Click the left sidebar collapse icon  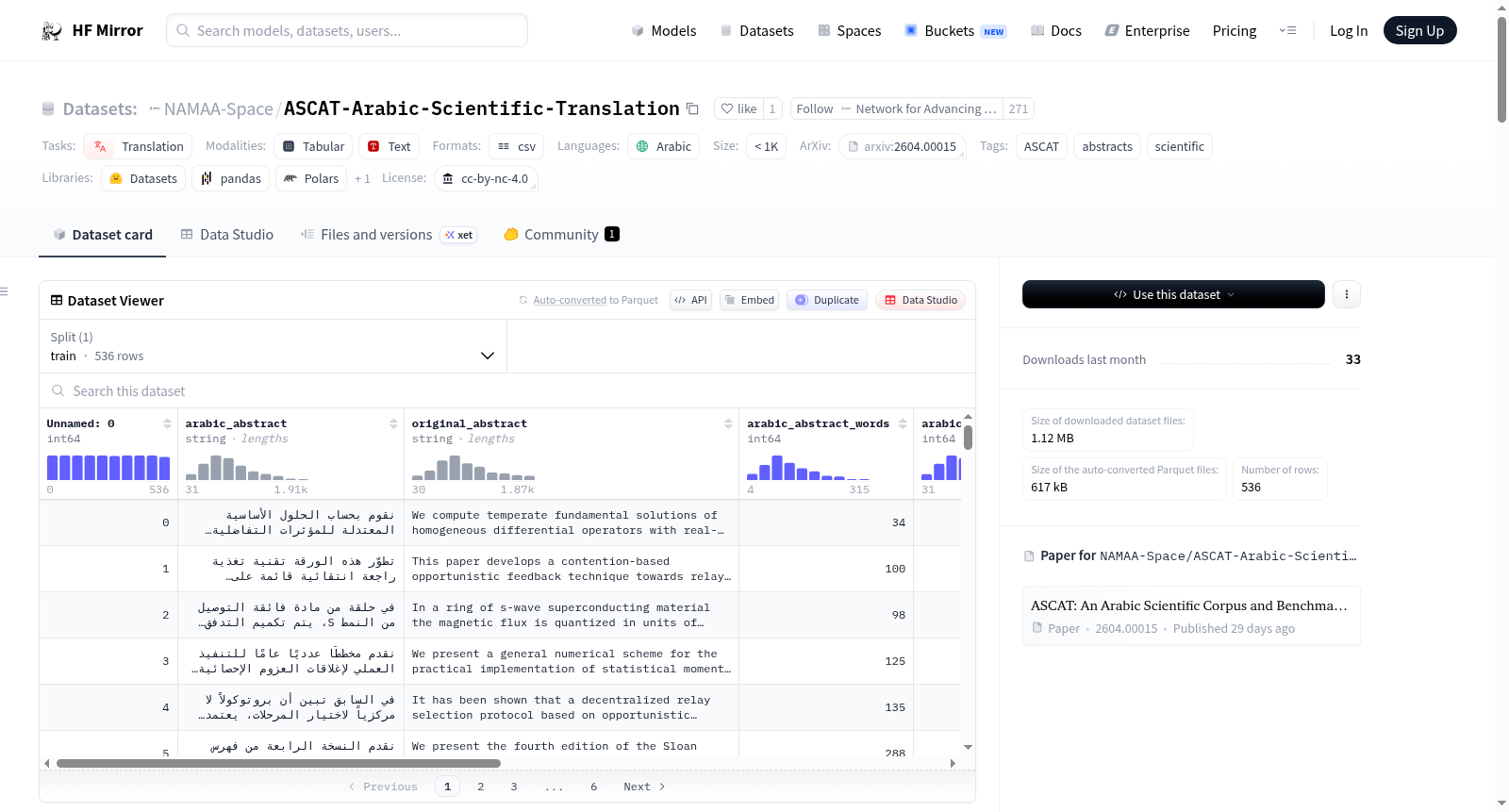(x=5, y=291)
